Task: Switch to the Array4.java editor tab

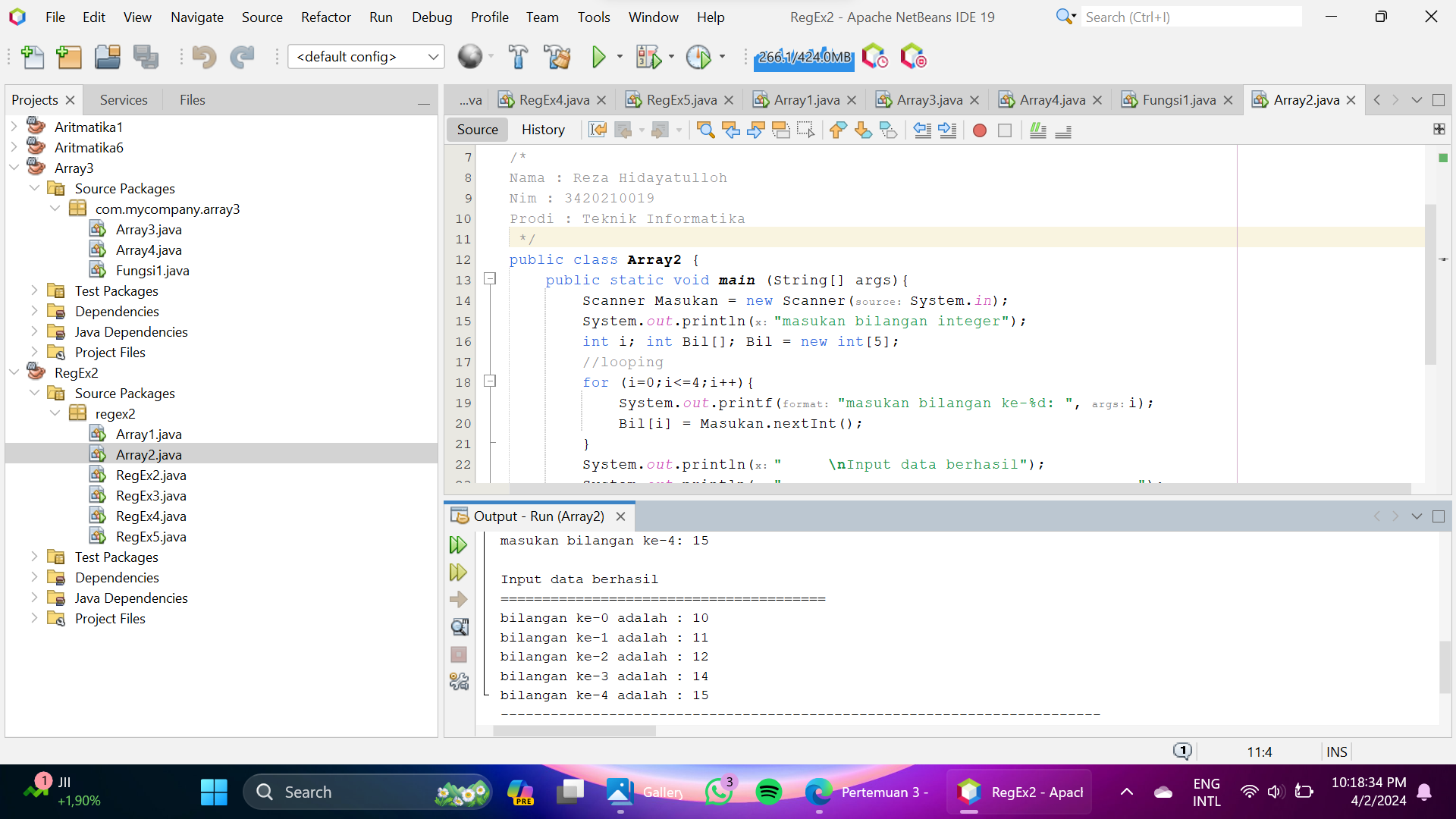Action: click(1052, 100)
